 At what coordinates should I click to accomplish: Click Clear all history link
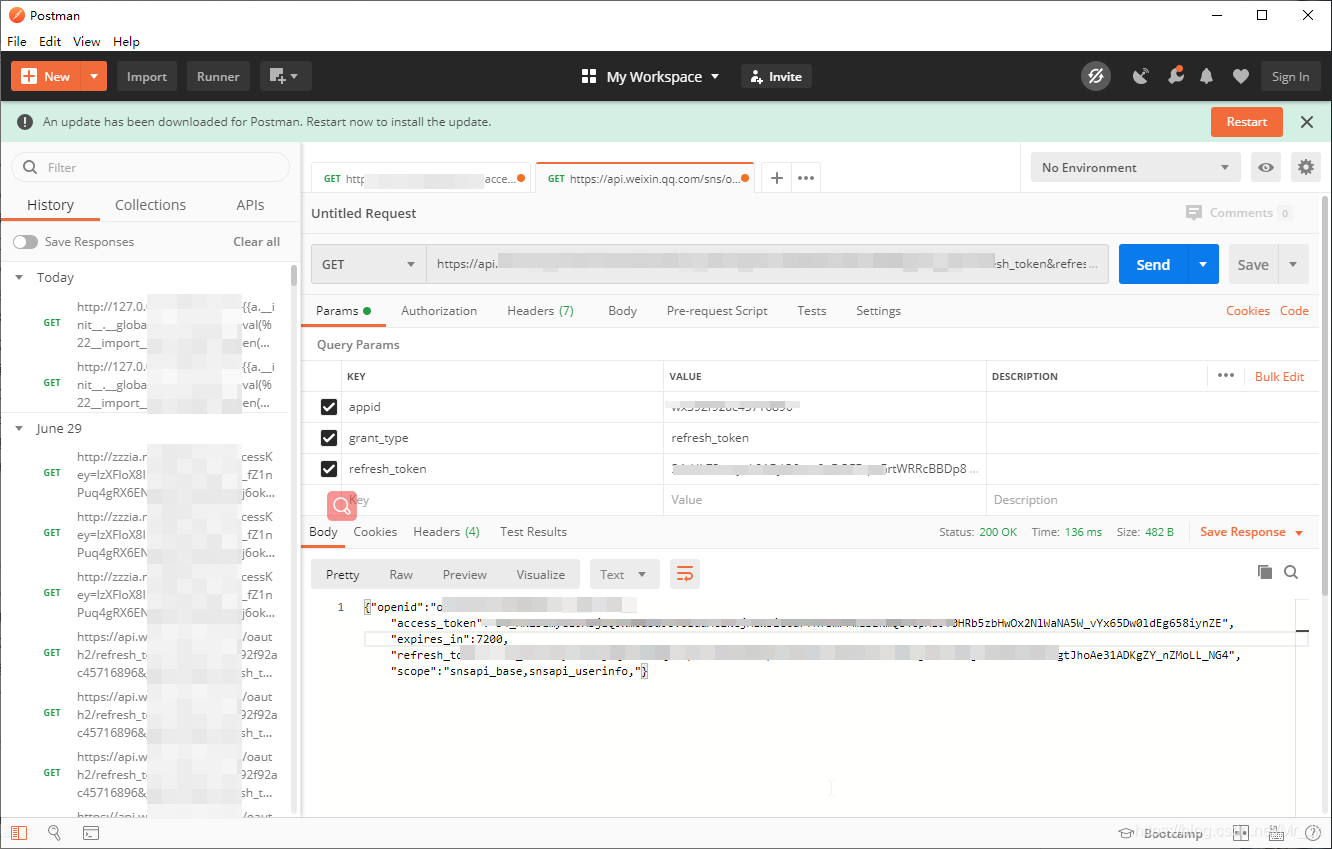pyautogui.click(x=256, y=242)
